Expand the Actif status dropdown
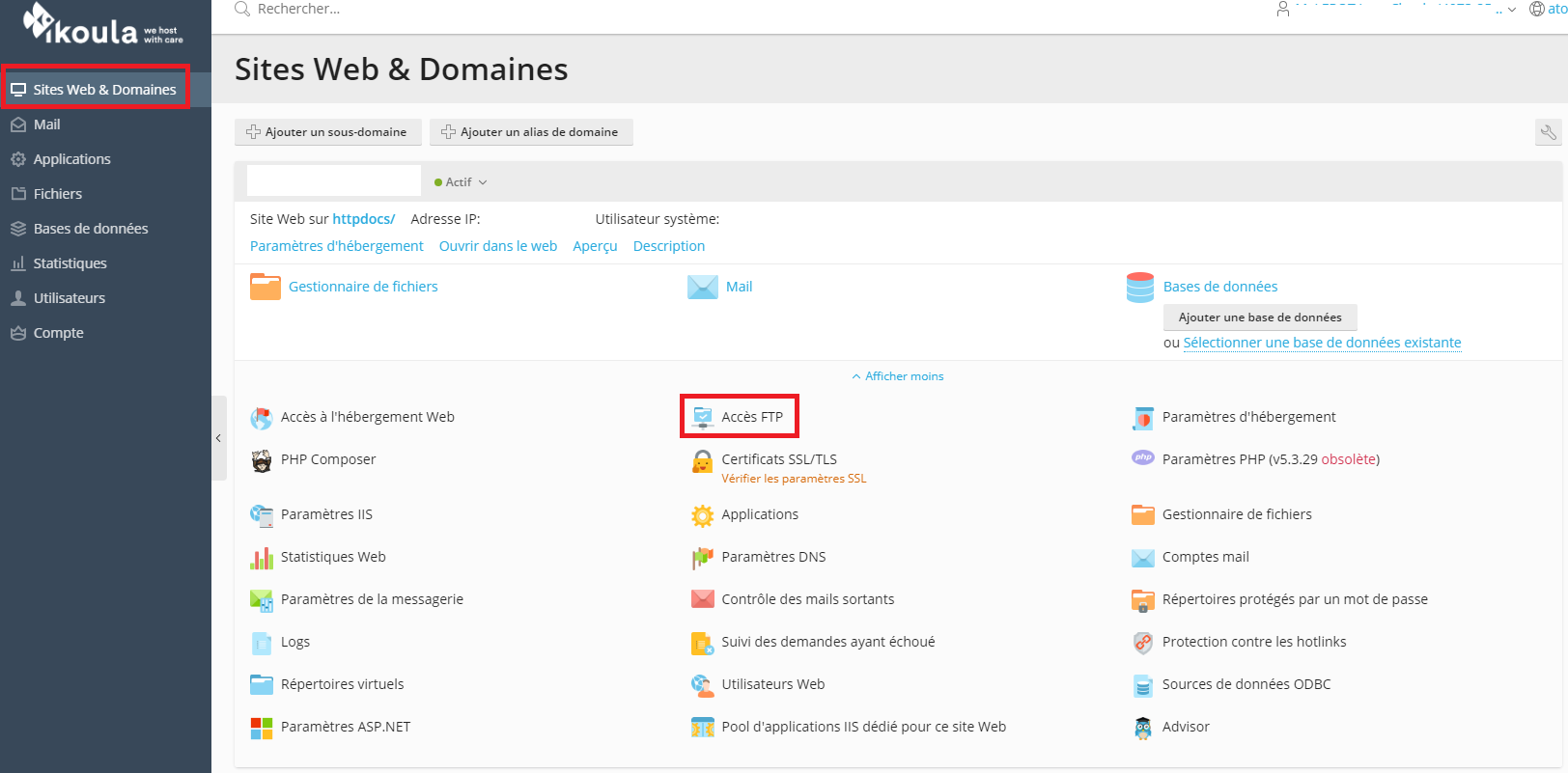The image size is (1568, 773). click(462, 182)
